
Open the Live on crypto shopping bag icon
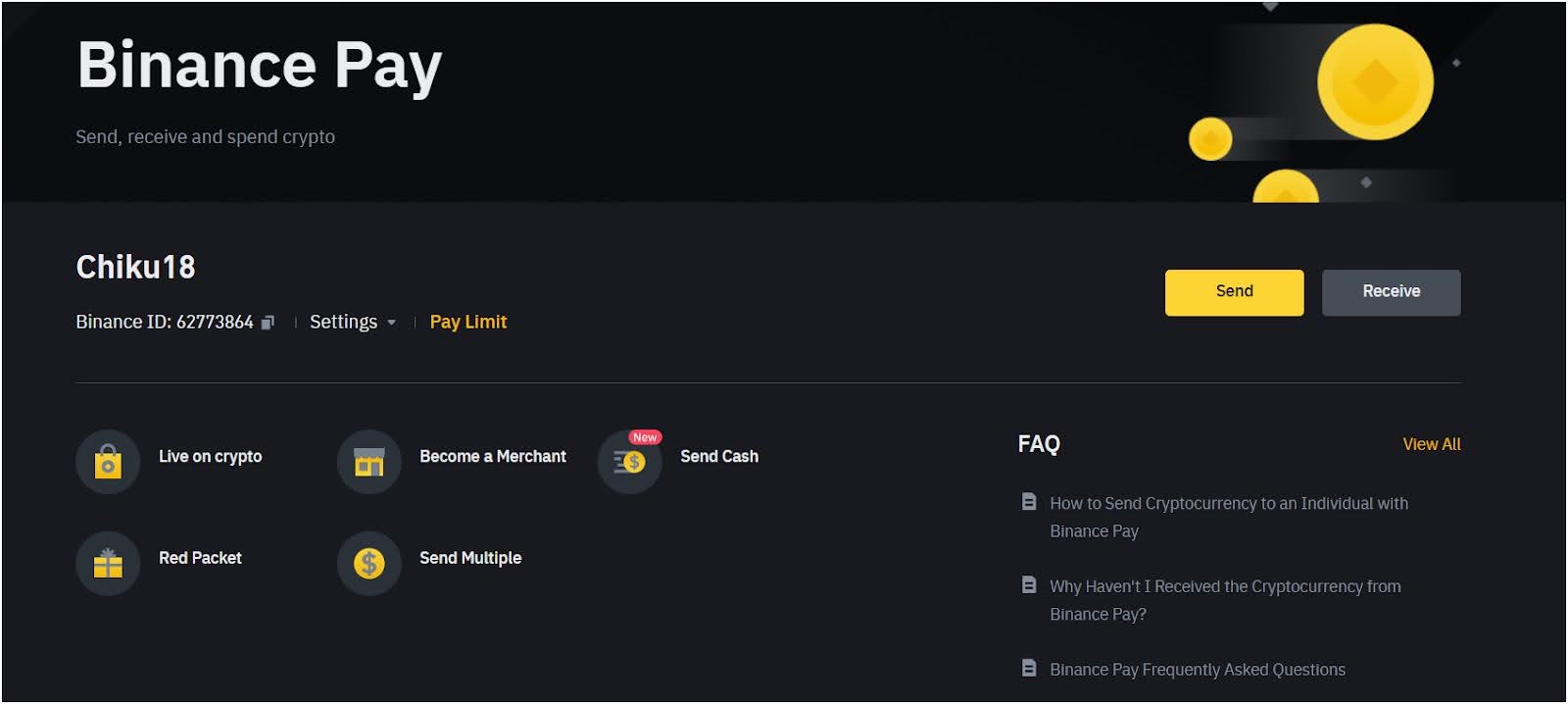point(108,462)
